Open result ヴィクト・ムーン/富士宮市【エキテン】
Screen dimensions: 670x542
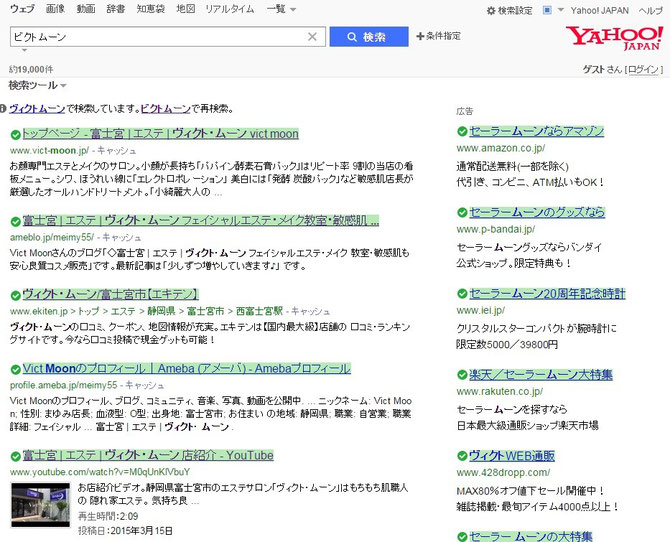(x=110, y=295)
